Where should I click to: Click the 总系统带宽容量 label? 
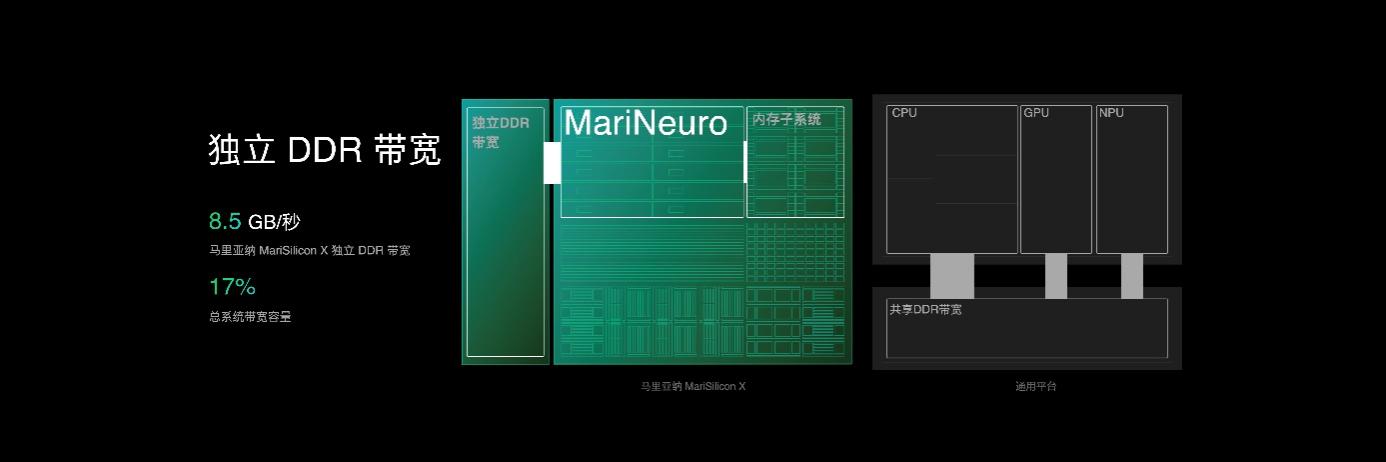coord(250,317)
